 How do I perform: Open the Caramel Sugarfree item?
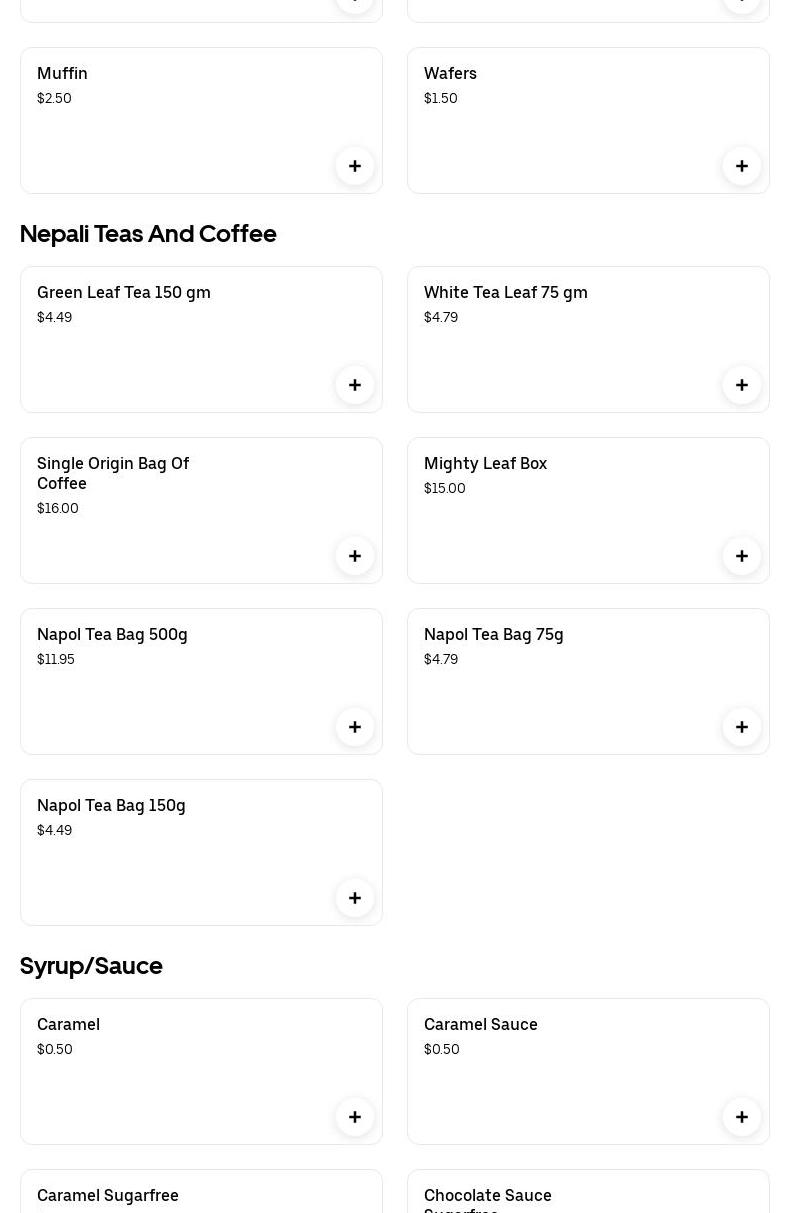[x=108, y=1195]
